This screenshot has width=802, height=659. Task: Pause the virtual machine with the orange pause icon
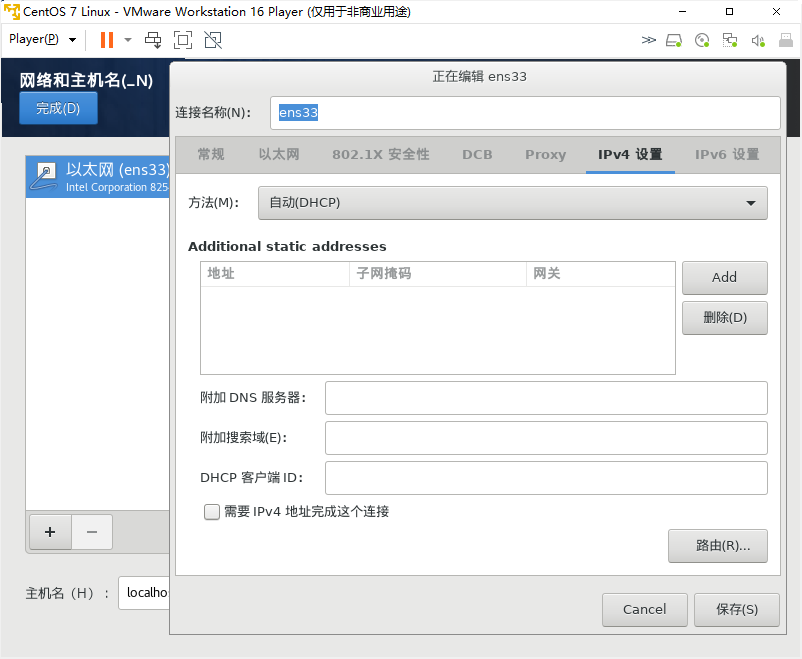click(x=107, y=40)
